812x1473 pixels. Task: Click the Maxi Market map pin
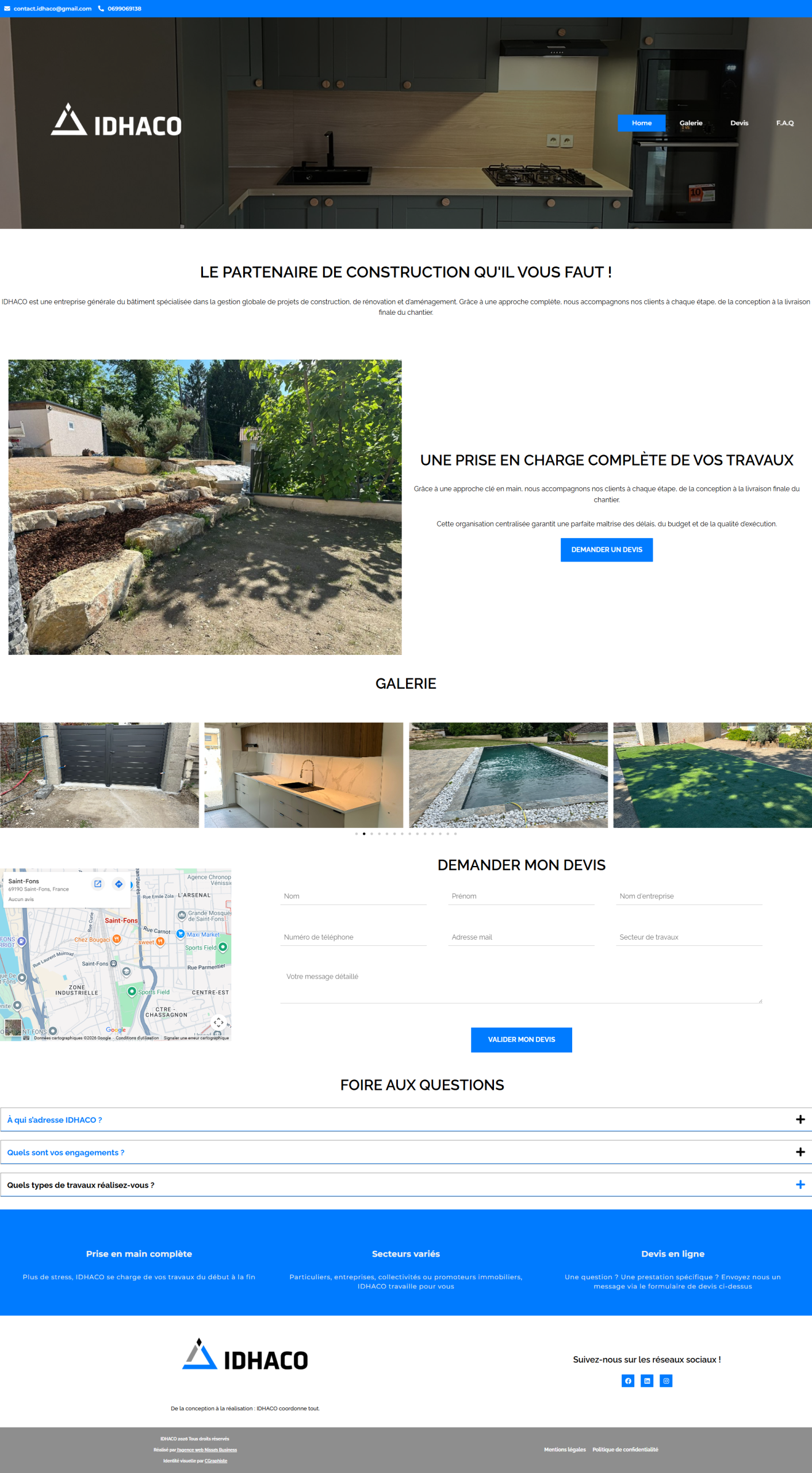(x=181, y=934)
